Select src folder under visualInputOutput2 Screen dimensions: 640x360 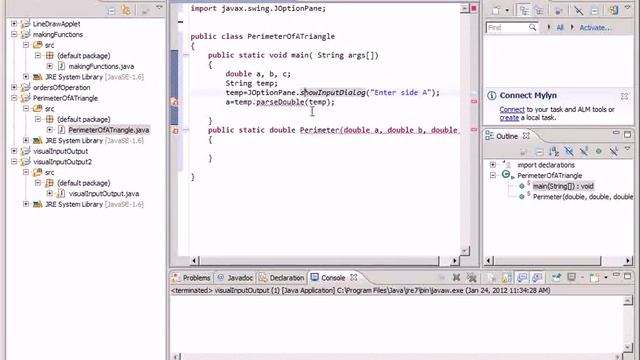(x=49, y=172)
